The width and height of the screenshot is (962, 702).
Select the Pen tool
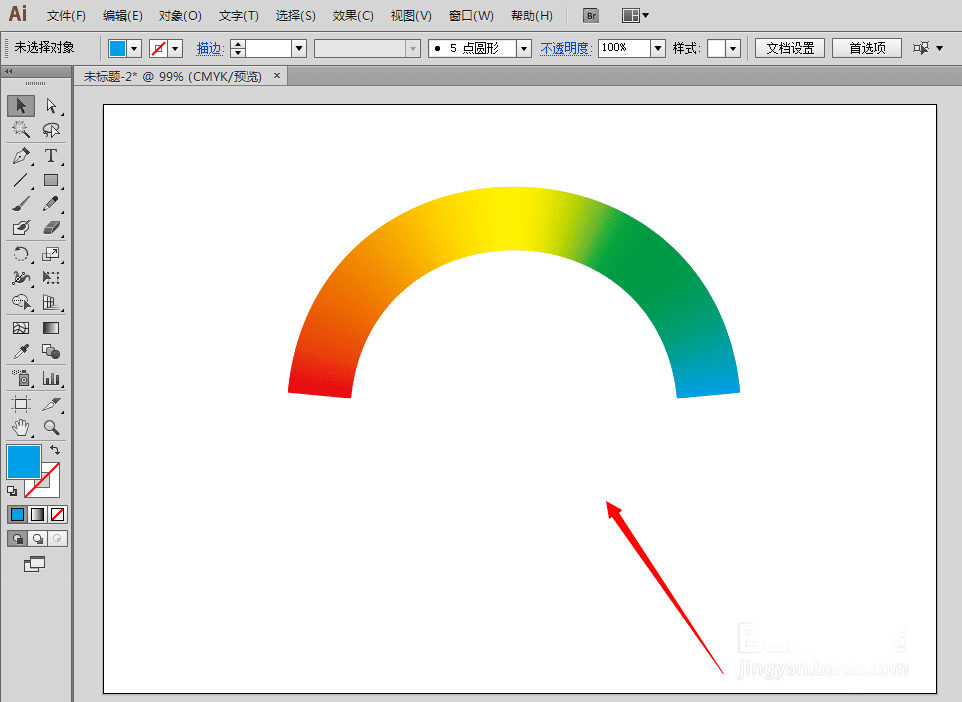click(x=21, y=156)
